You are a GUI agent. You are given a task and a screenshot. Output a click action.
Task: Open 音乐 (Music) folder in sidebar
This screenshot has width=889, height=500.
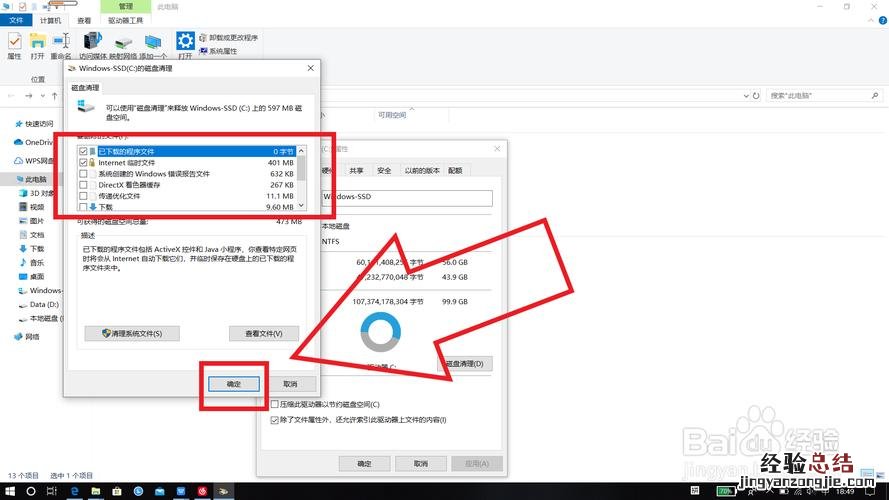(37, 262)
